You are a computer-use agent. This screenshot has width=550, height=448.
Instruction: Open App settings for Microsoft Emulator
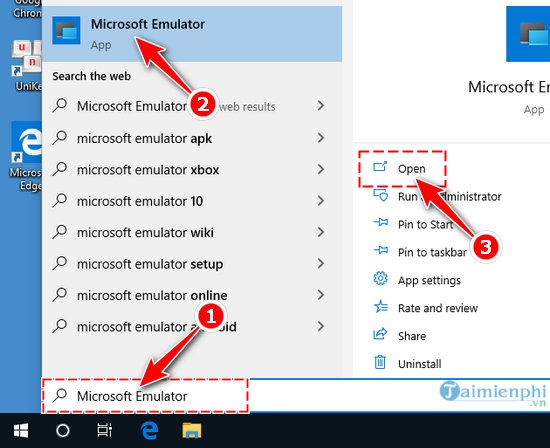coord(429,280)
